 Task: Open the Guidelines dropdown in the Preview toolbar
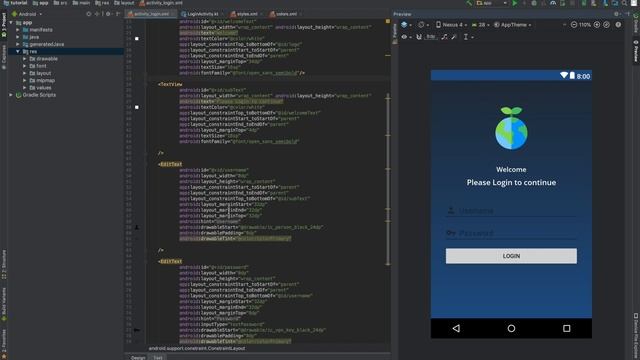click(x=468, y=37)
